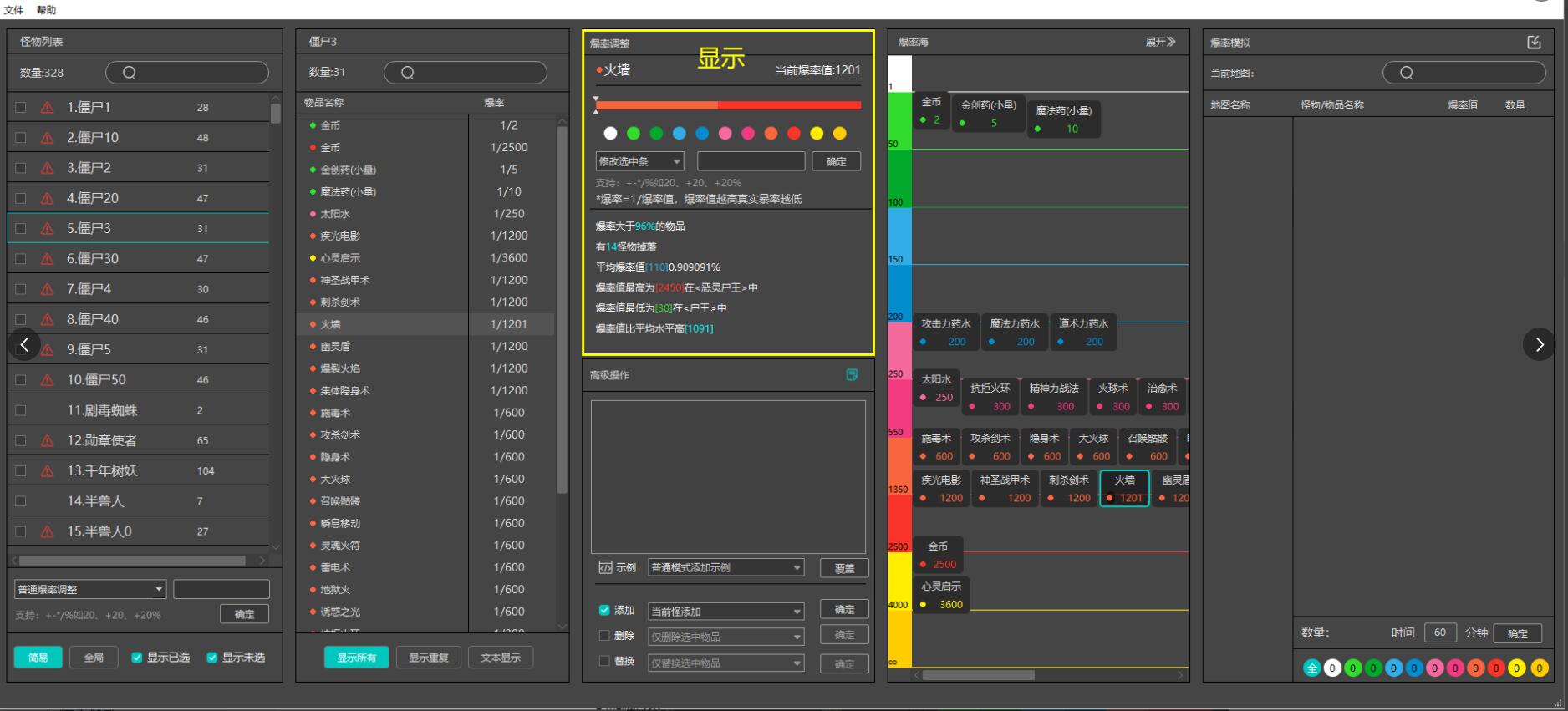
Task: Expand the 爆率海 panel with 展开
Action: 1160,42
